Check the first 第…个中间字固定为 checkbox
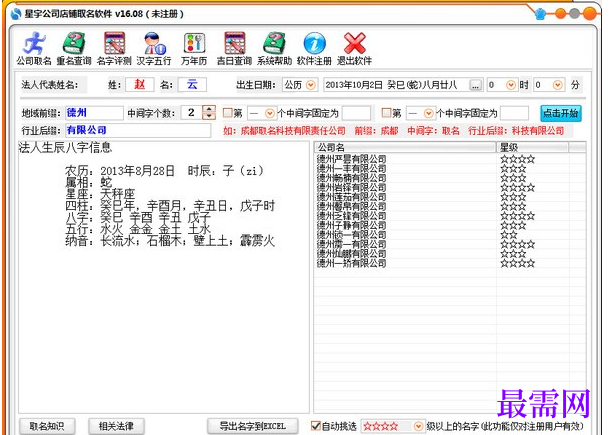Viewport: 609px width, 435px height. point(227,113)
